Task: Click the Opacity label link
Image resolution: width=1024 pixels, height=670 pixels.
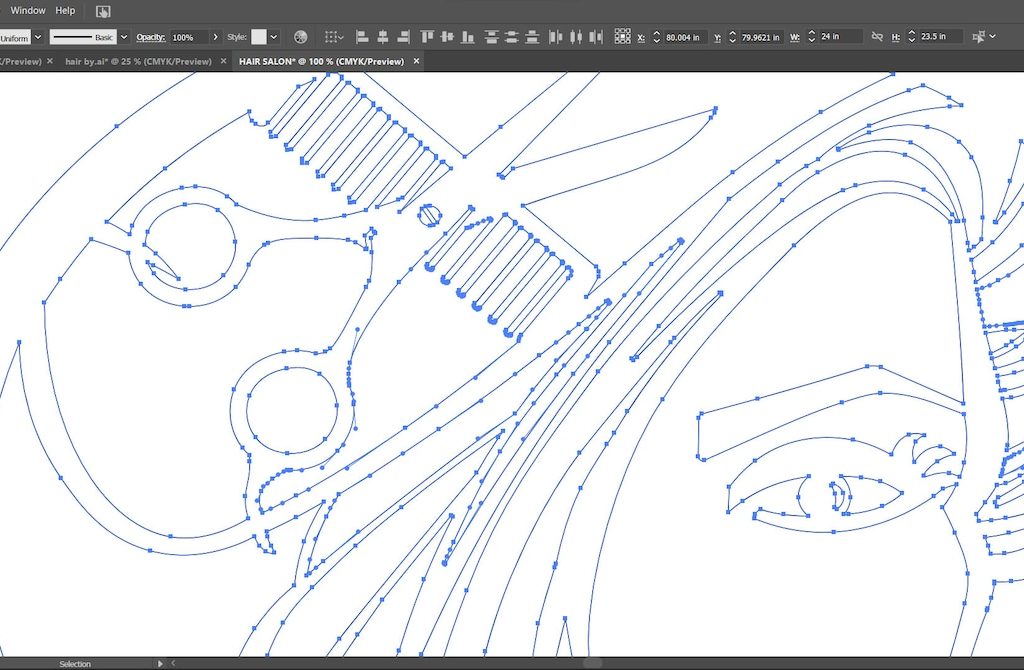Action: coord(150,37)
